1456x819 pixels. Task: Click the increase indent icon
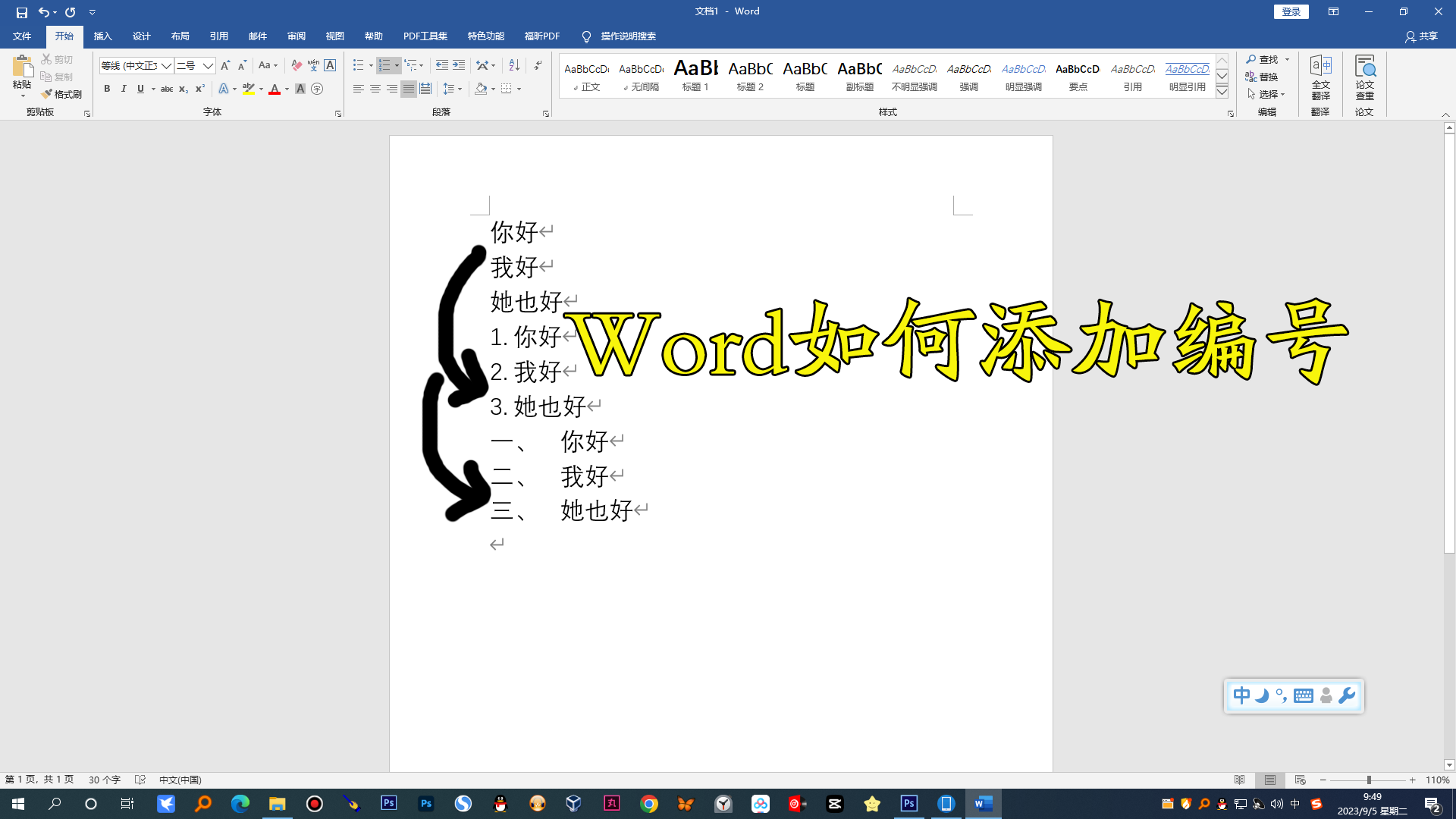tap(459, 65)
